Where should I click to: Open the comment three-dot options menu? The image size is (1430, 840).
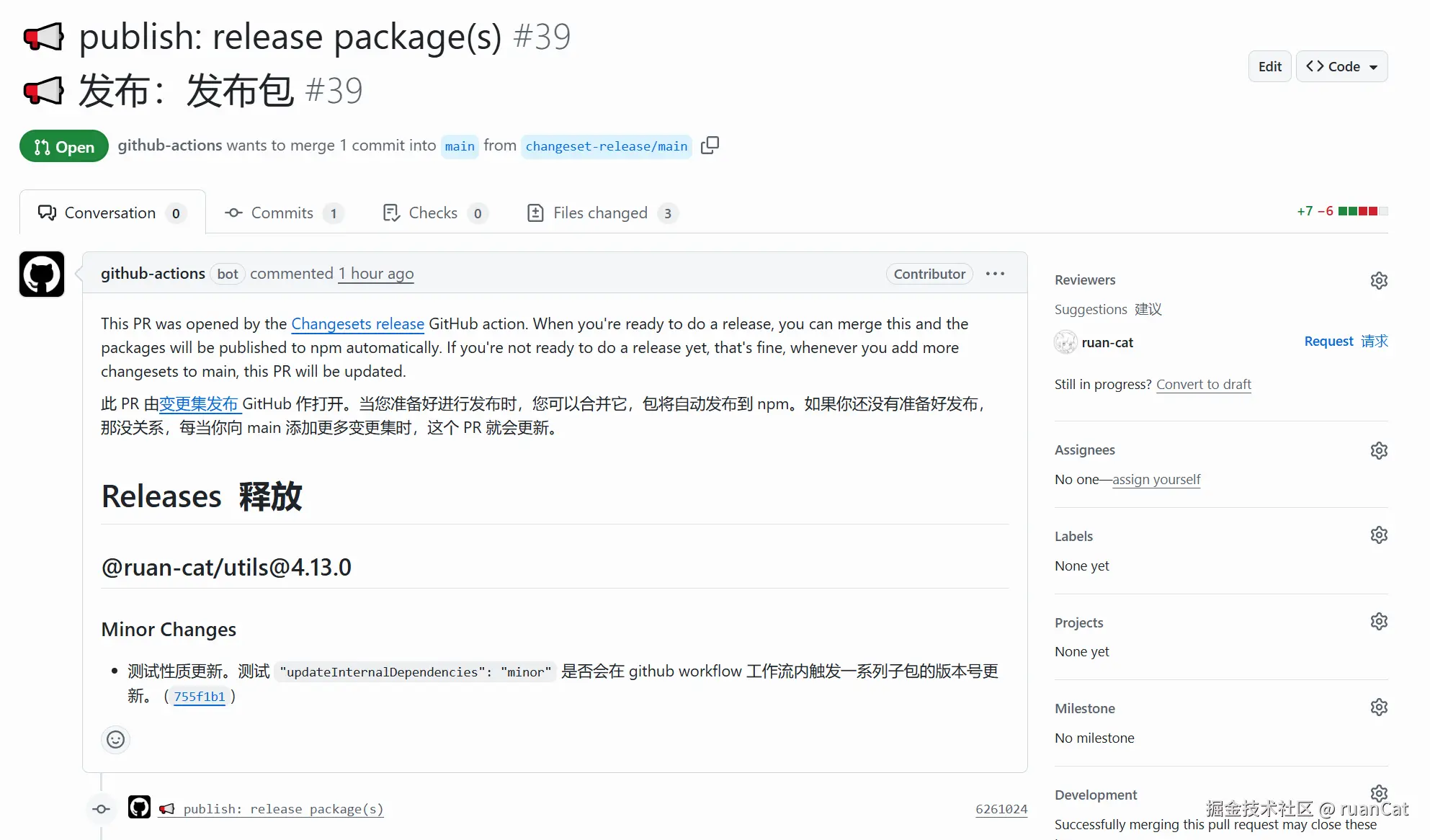coord(995,274)
